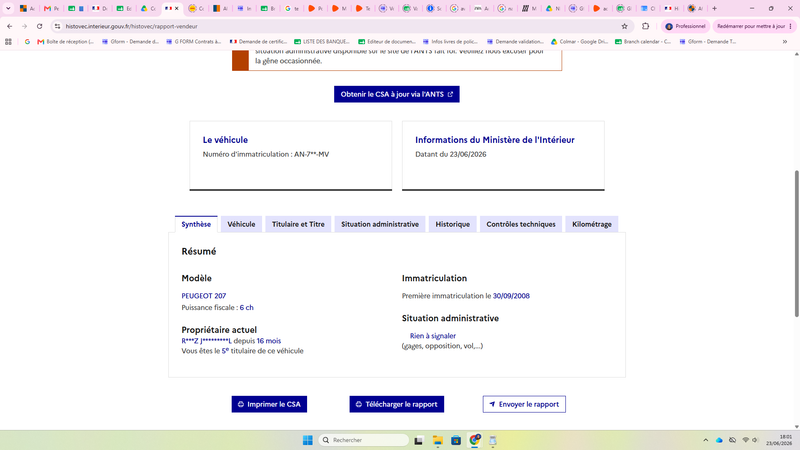The width and height of the screenshot is (800, 450).
Task: Click the Windows Start button
Action: click(308, 440)
